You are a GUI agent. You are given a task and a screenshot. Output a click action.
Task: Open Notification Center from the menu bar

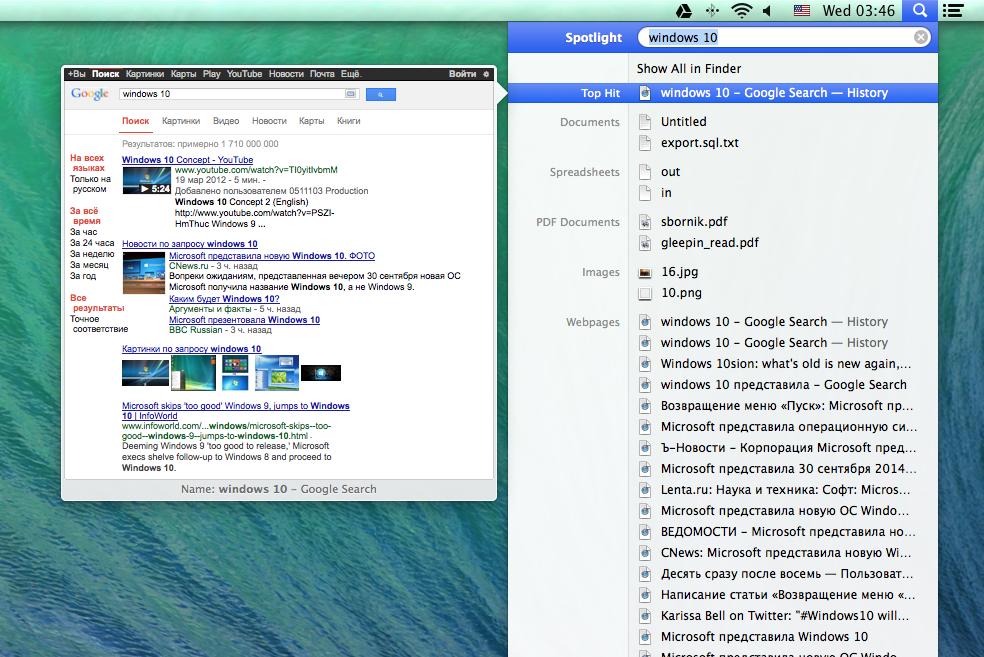point(953,11)
